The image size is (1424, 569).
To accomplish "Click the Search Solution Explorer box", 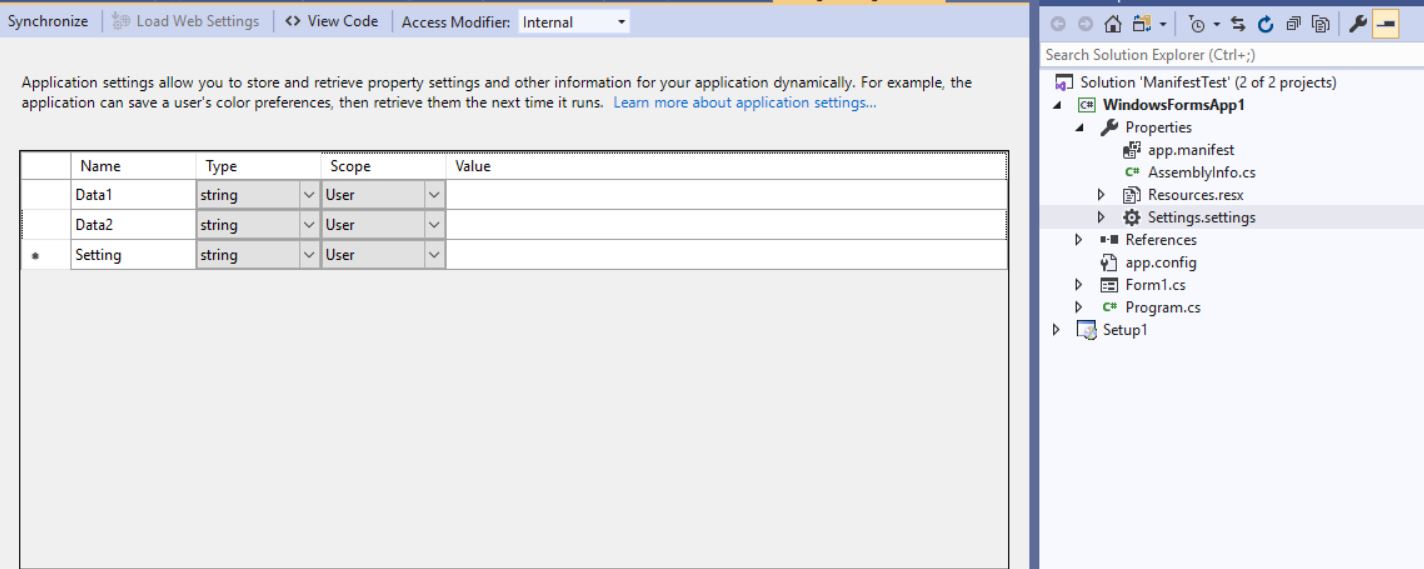I will click(1230, 54).
